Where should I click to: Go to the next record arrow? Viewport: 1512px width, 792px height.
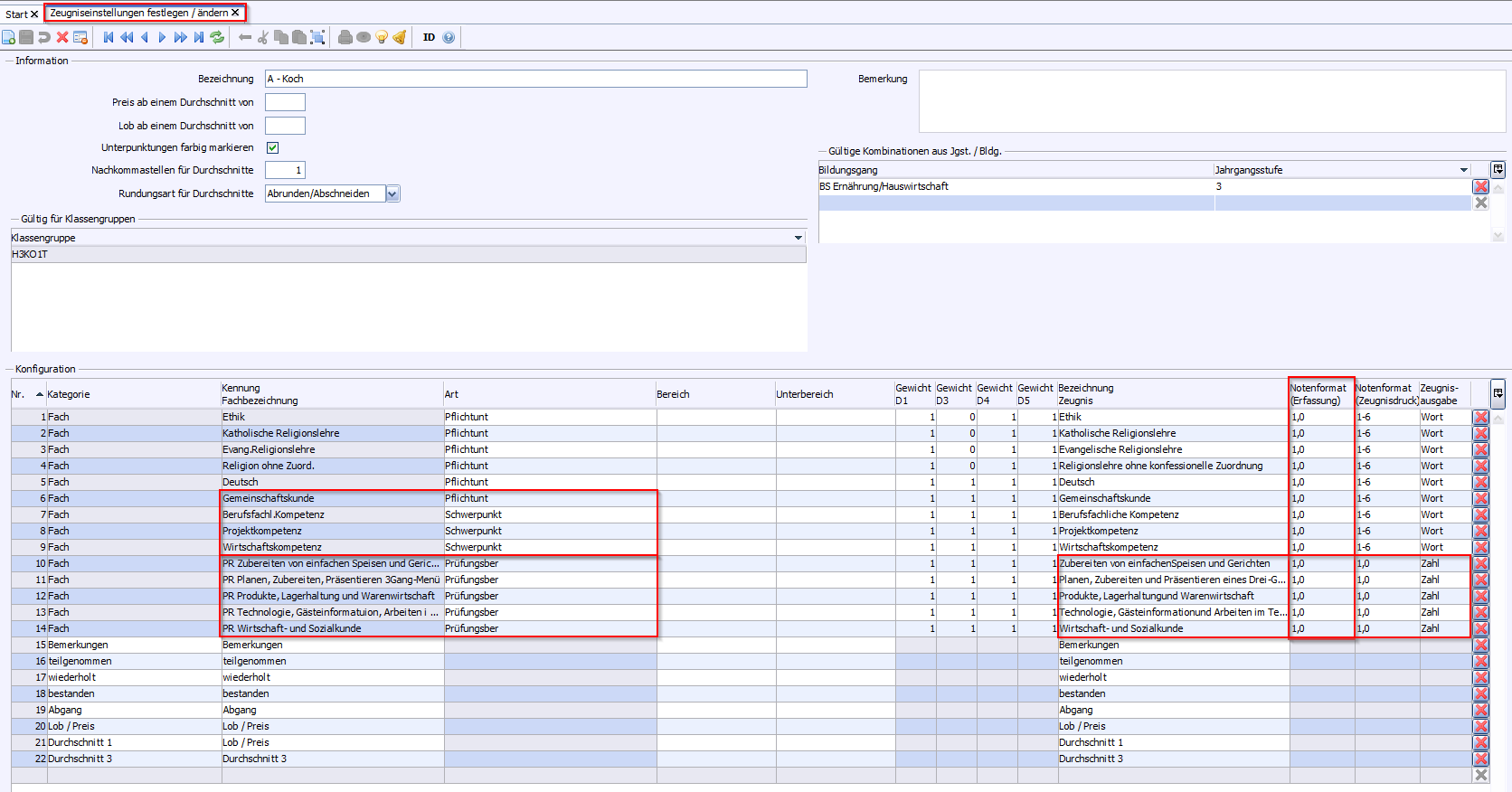162,37
